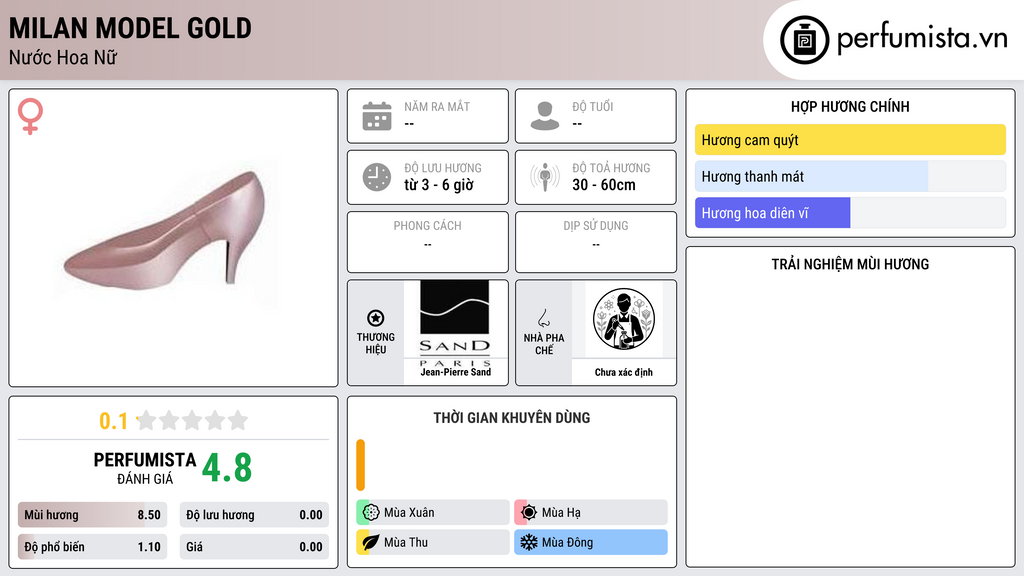Click the leaf icon next to Mùa Thu
Screen dimensions: 1024x576
pos(370,542)
